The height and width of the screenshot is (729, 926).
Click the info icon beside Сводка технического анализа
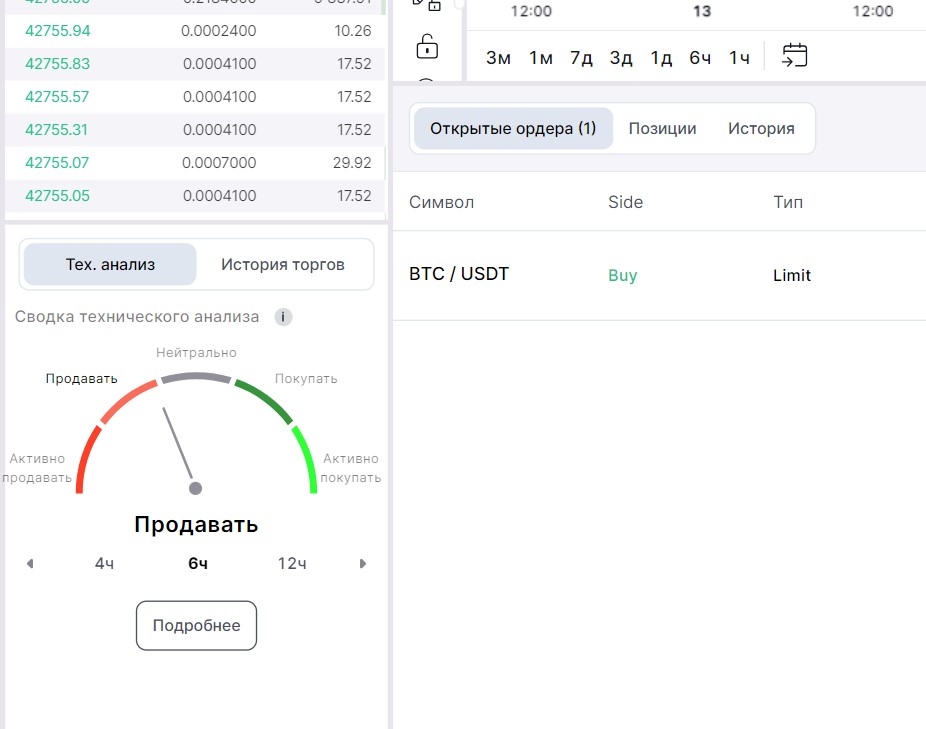point(283,317)
